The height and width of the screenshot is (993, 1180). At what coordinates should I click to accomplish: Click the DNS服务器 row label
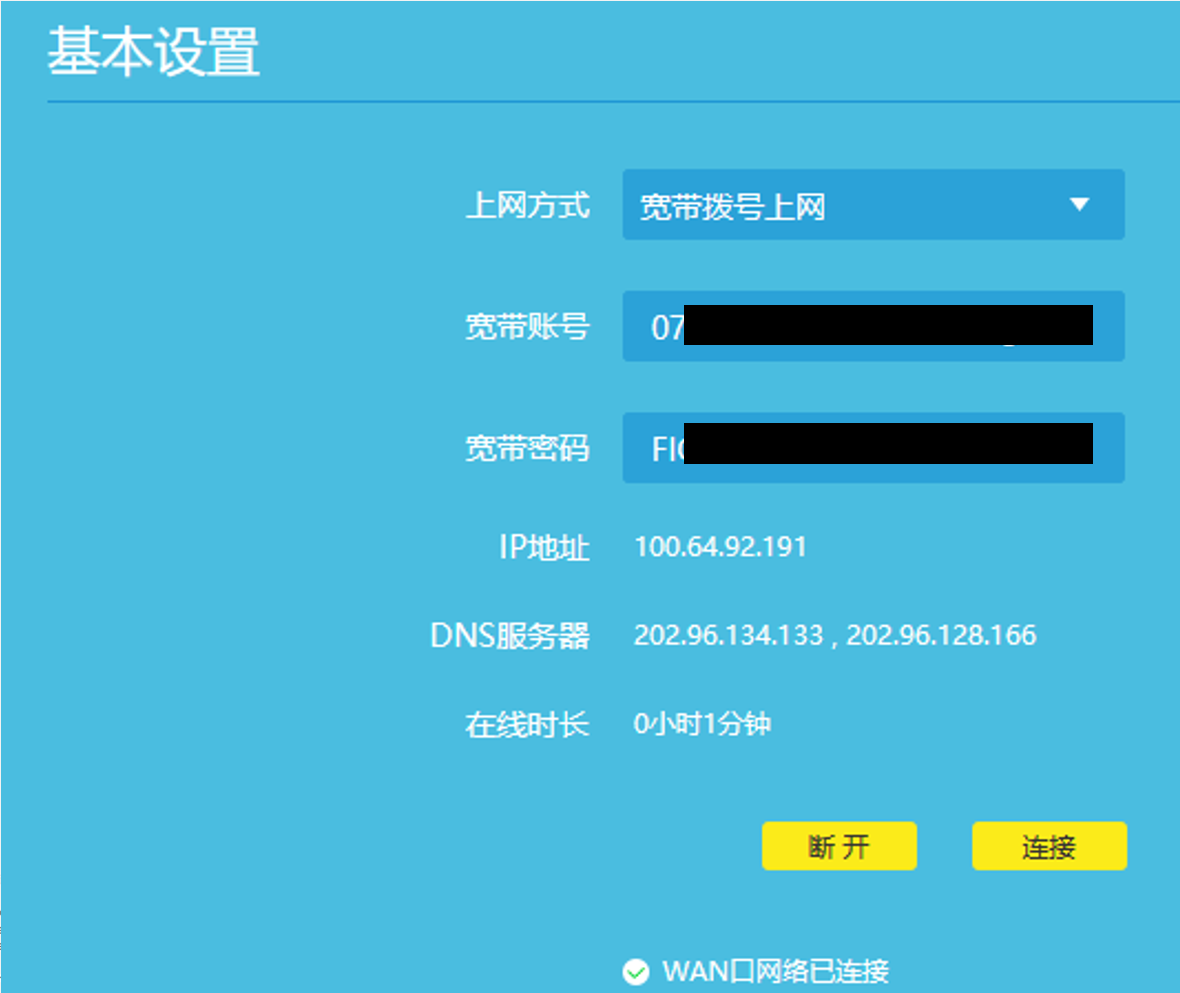click(512, 634)
